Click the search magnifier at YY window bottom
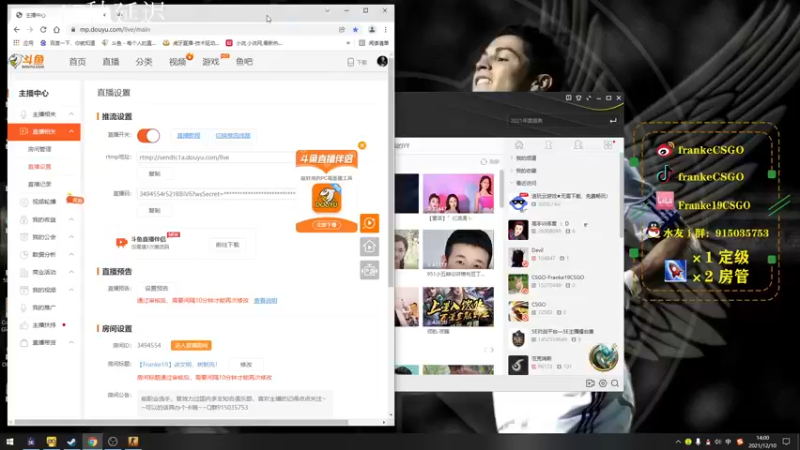Image resolution: width=800 pixels, height=450 pixels. coord(615,383)
